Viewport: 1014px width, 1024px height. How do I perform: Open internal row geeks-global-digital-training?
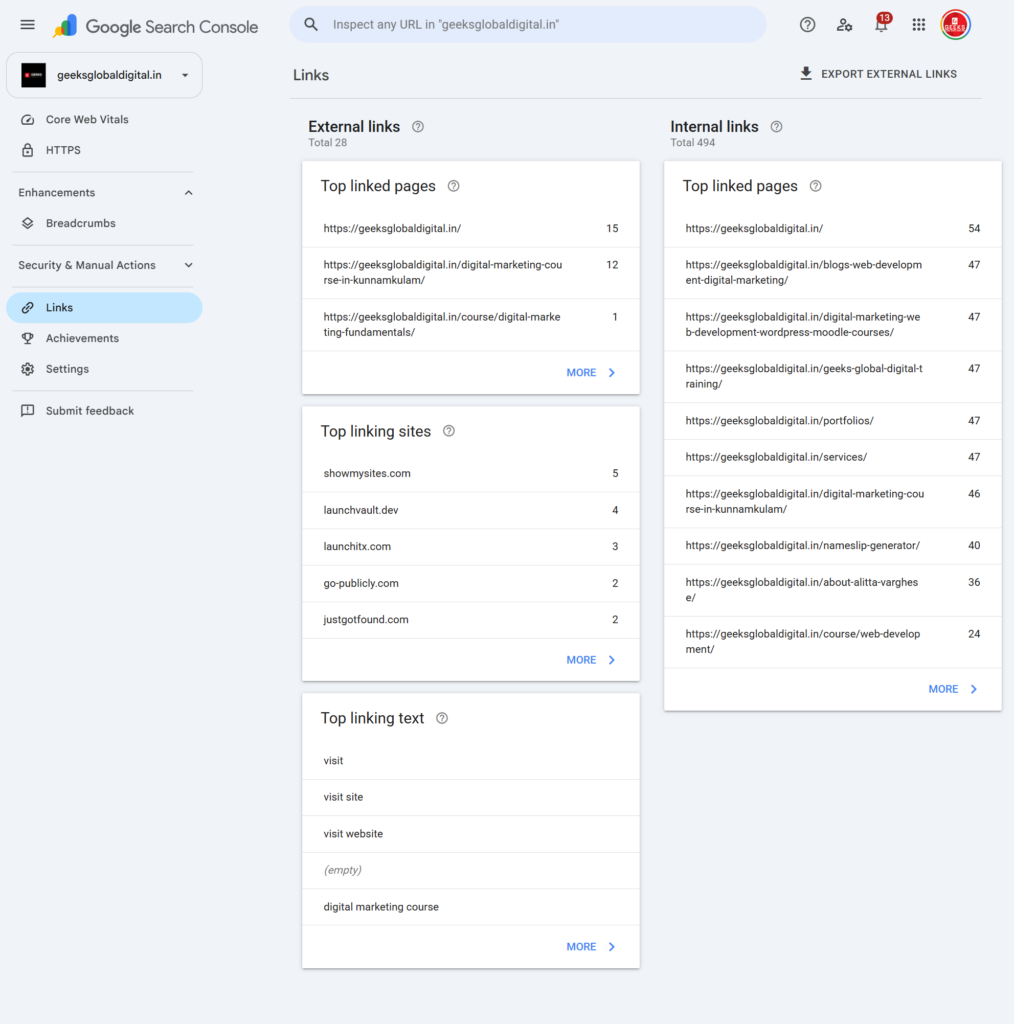click(x=832, y=377)
